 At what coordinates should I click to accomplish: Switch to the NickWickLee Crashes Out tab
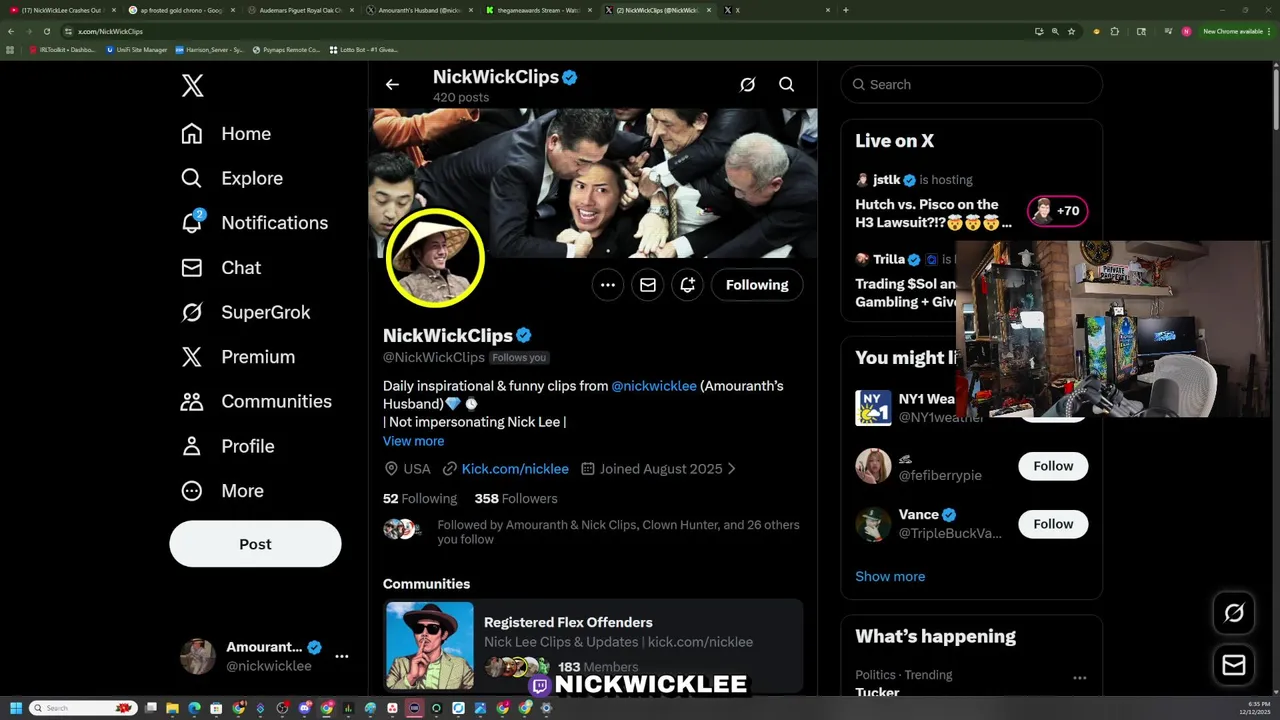point(62,10)
